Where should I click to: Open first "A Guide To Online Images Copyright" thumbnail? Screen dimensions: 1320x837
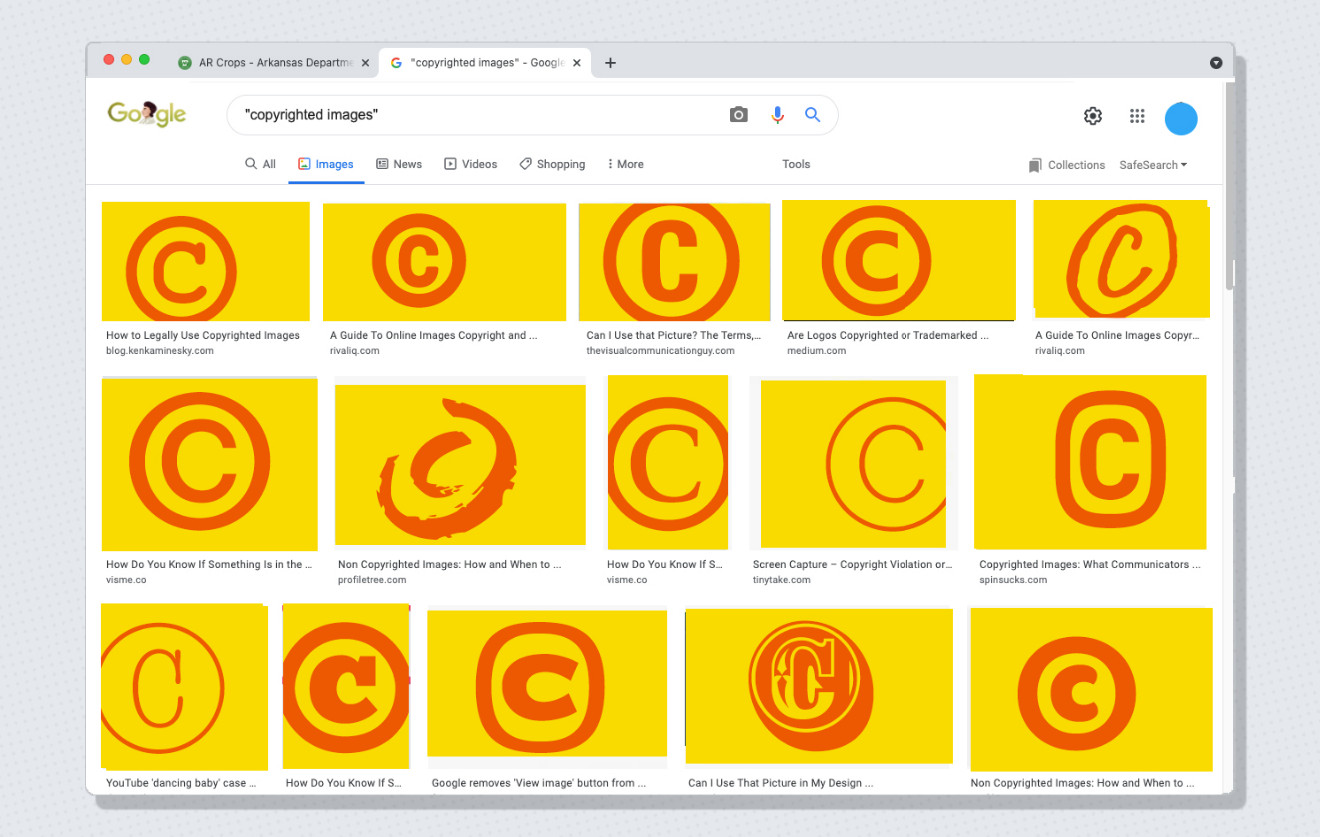point(444,261)
